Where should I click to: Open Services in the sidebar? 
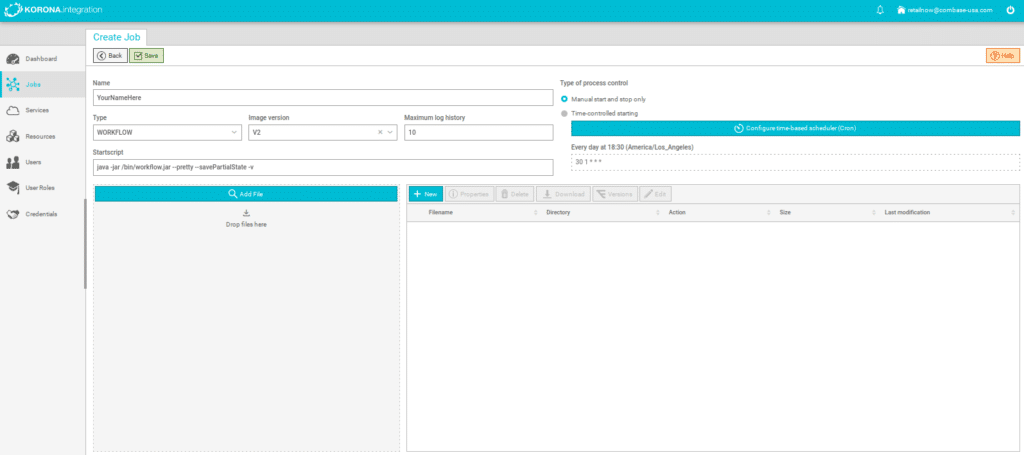[36, 110]
